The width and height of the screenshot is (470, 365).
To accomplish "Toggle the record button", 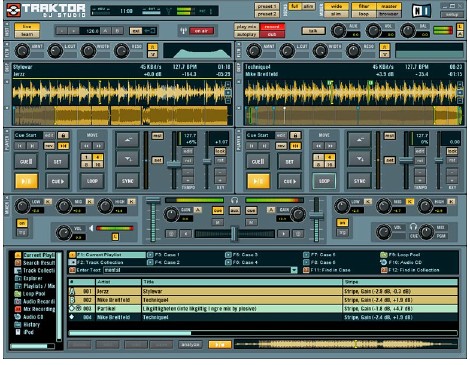I will point(272,26).
